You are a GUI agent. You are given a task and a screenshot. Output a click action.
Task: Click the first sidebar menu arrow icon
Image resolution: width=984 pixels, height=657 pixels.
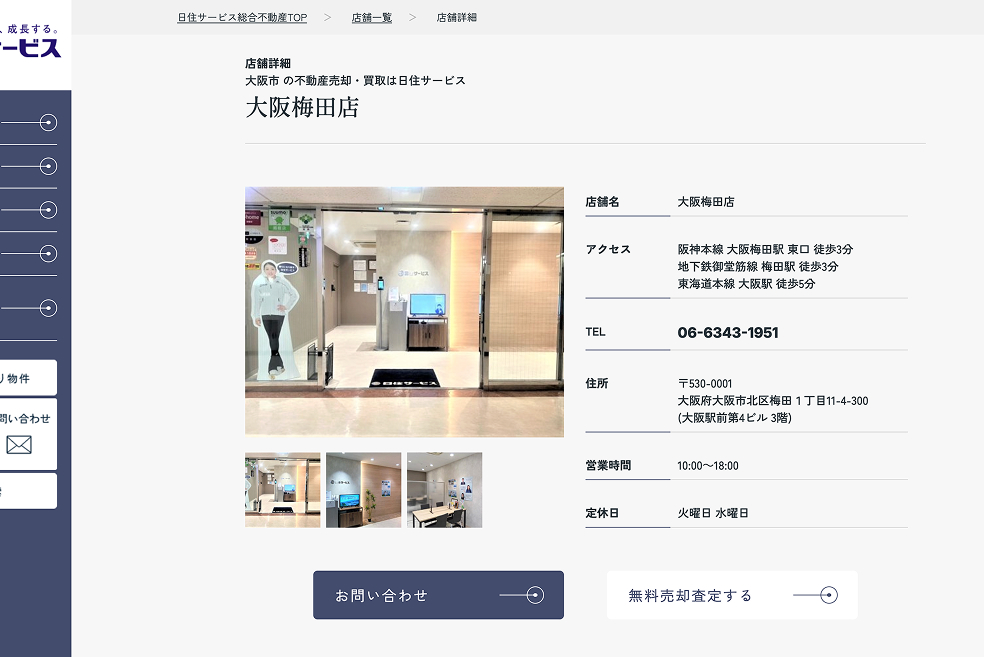click(x=48, y=123)
